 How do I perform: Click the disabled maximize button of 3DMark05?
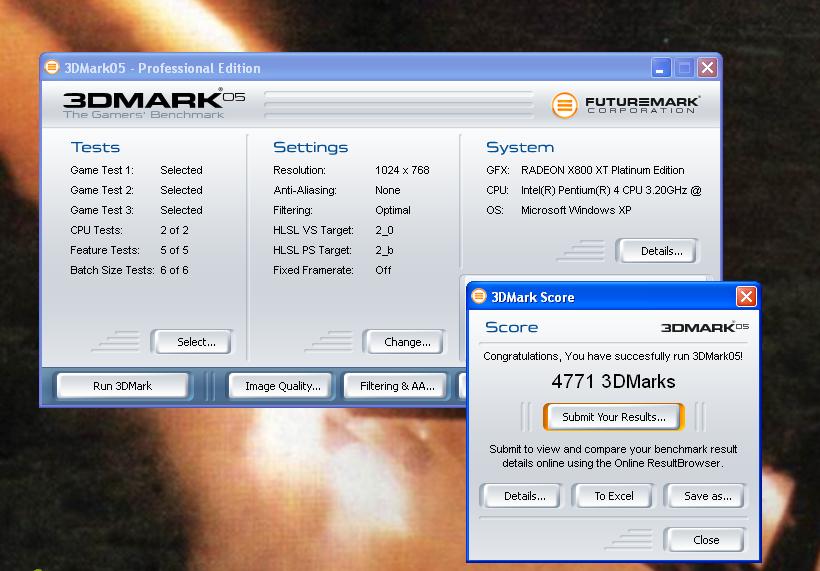coord(684,67)
